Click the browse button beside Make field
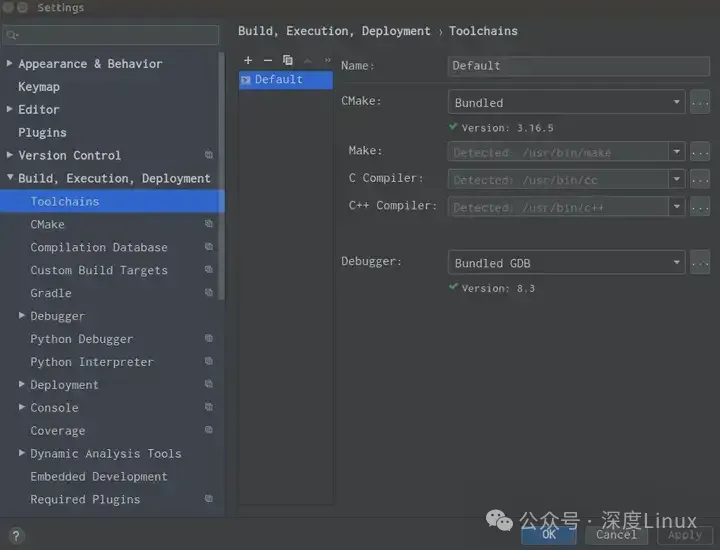 [x=699, y=152]
